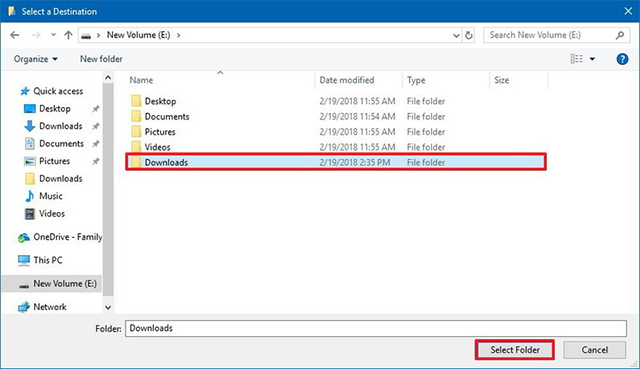Screen dimensions: 640x369
Task: Click the drive icon in address bar
Action: (86, 36)
